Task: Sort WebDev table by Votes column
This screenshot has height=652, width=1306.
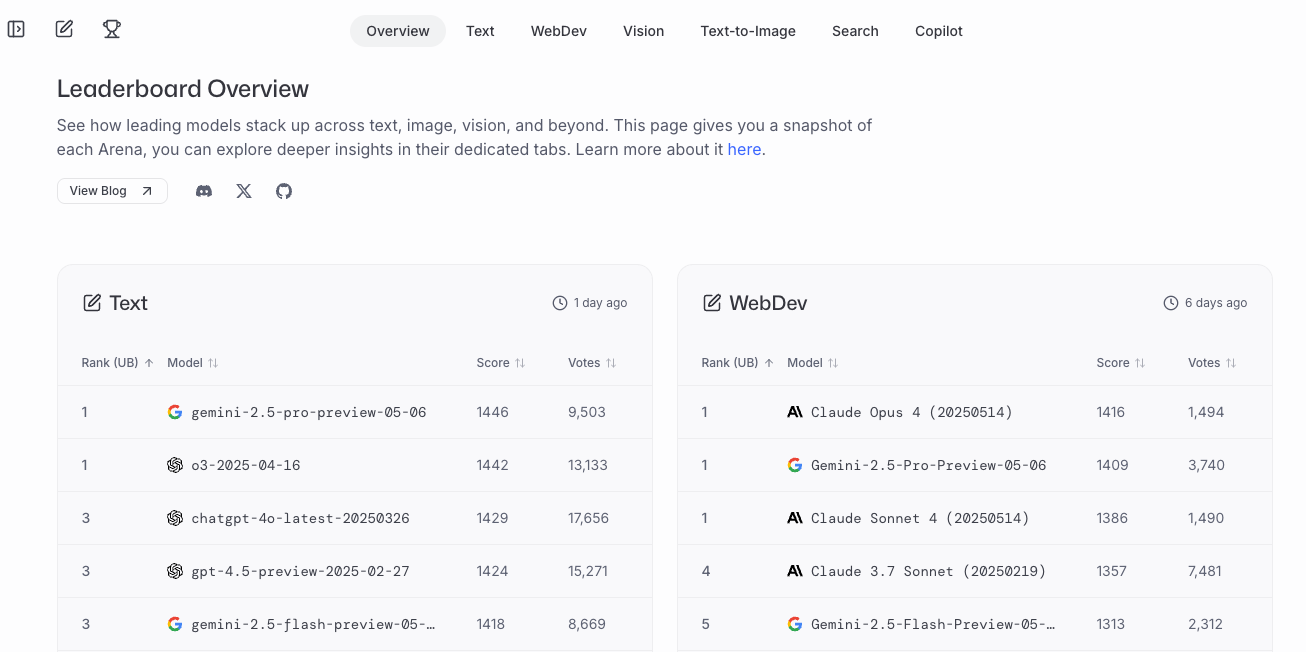Action: click(1212, 363)
